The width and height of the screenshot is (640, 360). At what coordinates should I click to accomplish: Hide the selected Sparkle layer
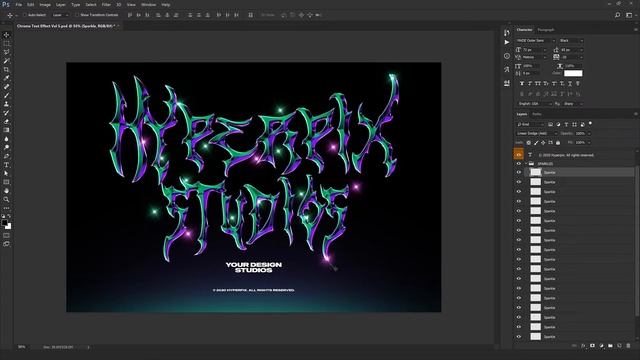click(519, 172)
